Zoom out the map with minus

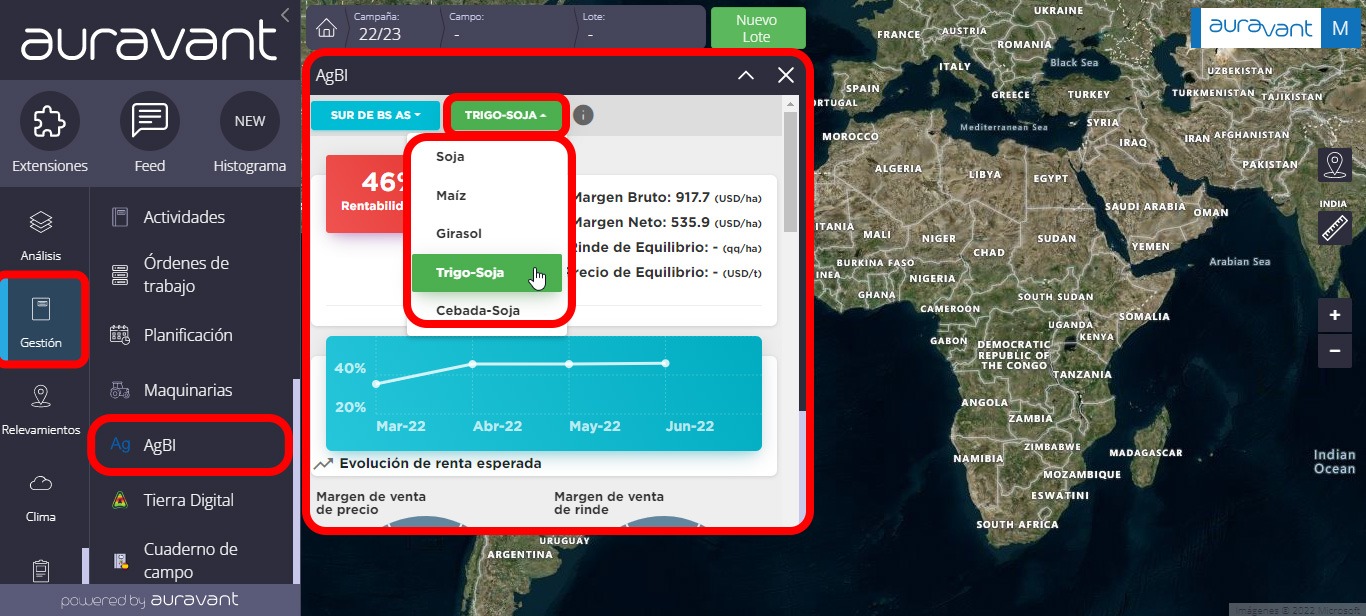pos(1335,352)
